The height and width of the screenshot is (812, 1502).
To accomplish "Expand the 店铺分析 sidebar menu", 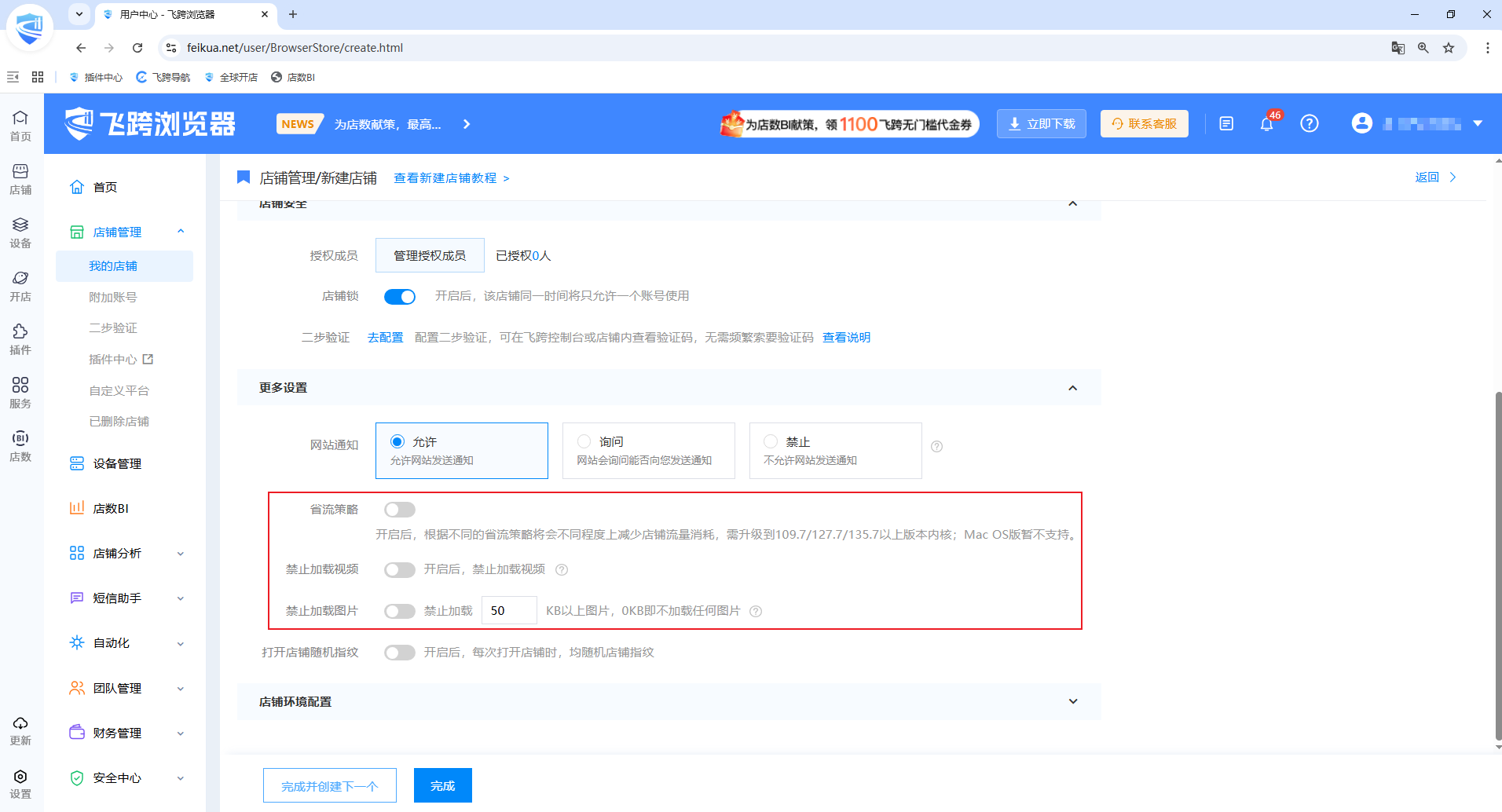I will [x=181, y=554].
